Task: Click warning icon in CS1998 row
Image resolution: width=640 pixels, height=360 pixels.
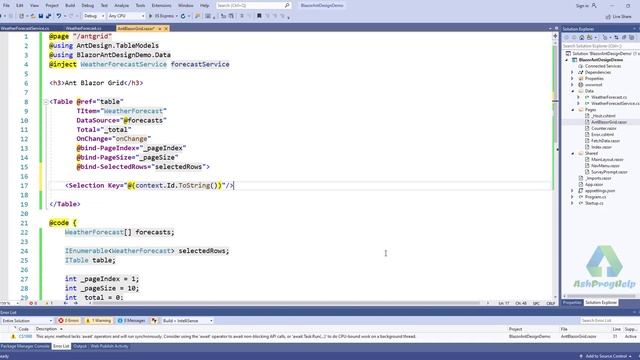Action: tap(13, 337)
